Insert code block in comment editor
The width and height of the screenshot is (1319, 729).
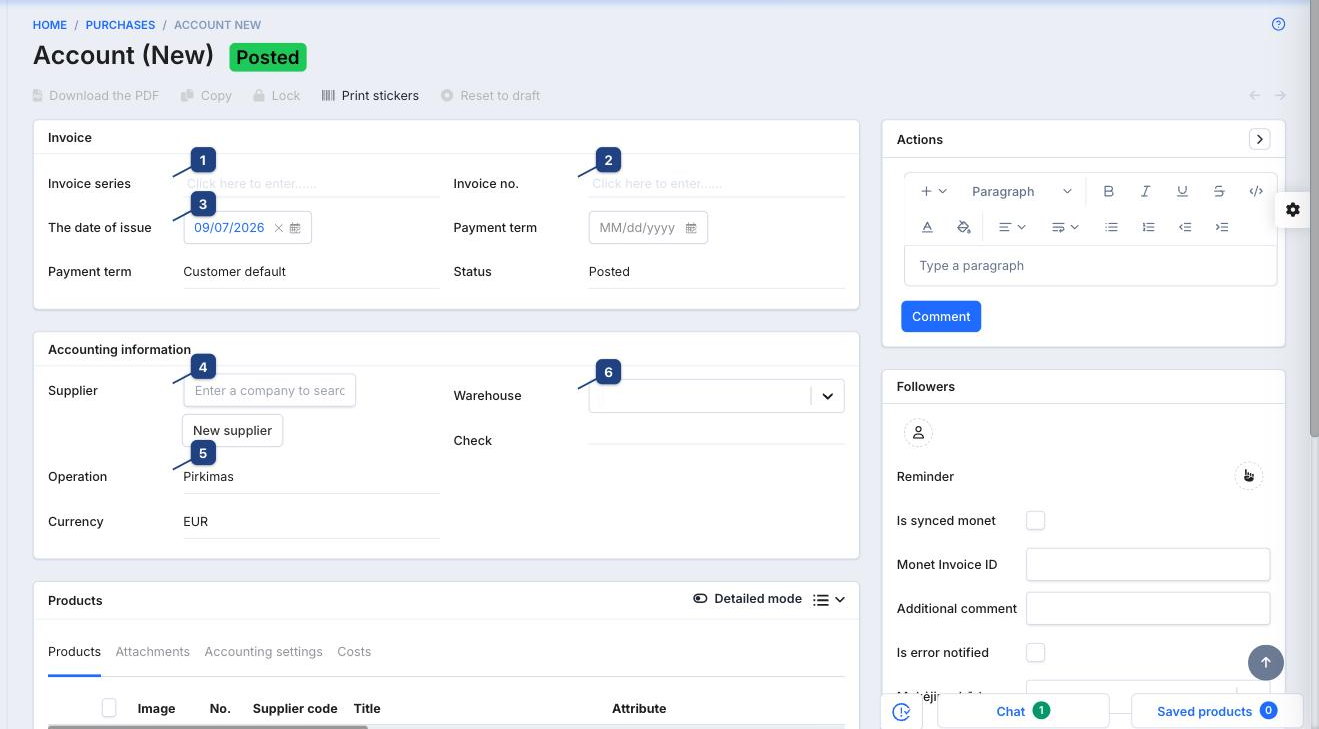1256,191
